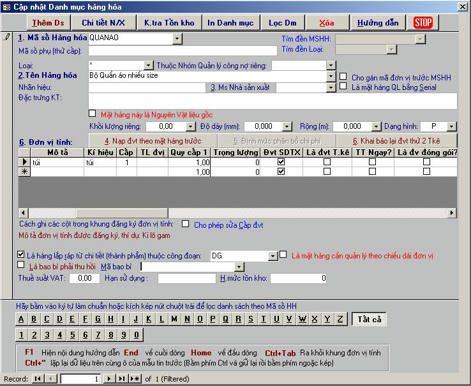This screenshot has width=471, height=386.
Task: Select the 'túi' row selector arrow
Action: pos(25,162)
